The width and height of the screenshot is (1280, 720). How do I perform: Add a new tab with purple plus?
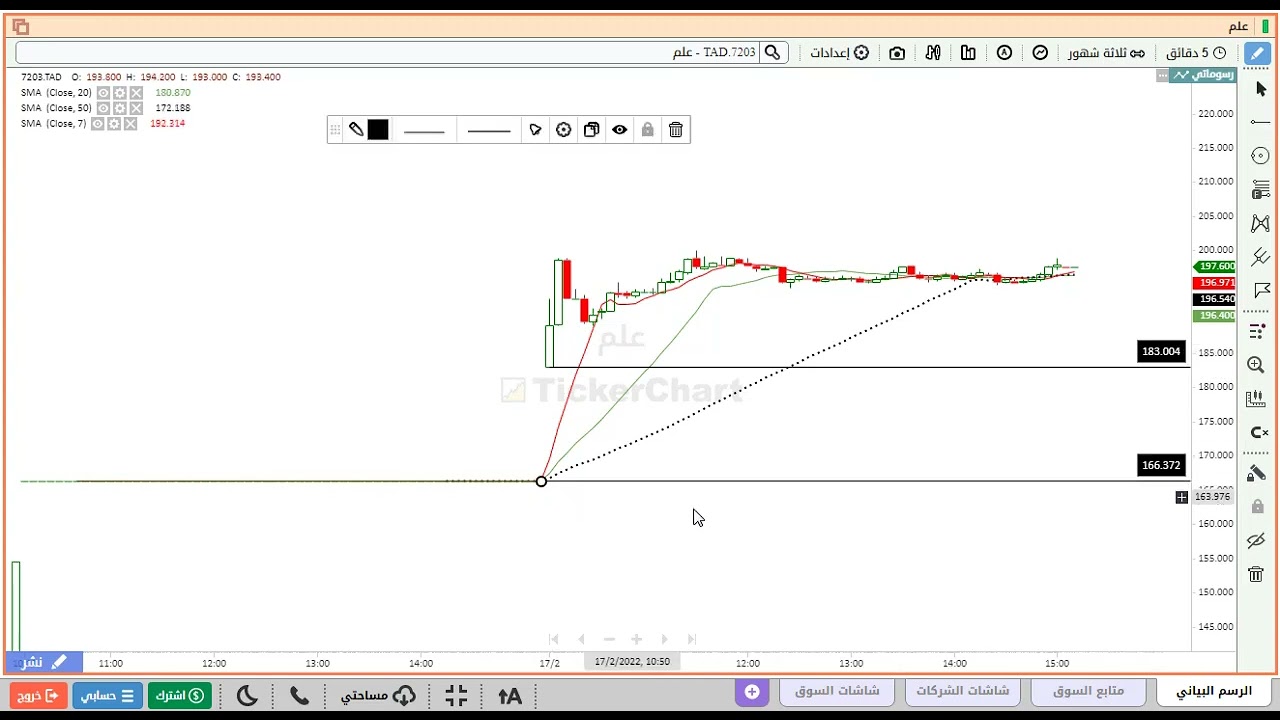pos(752,692)
